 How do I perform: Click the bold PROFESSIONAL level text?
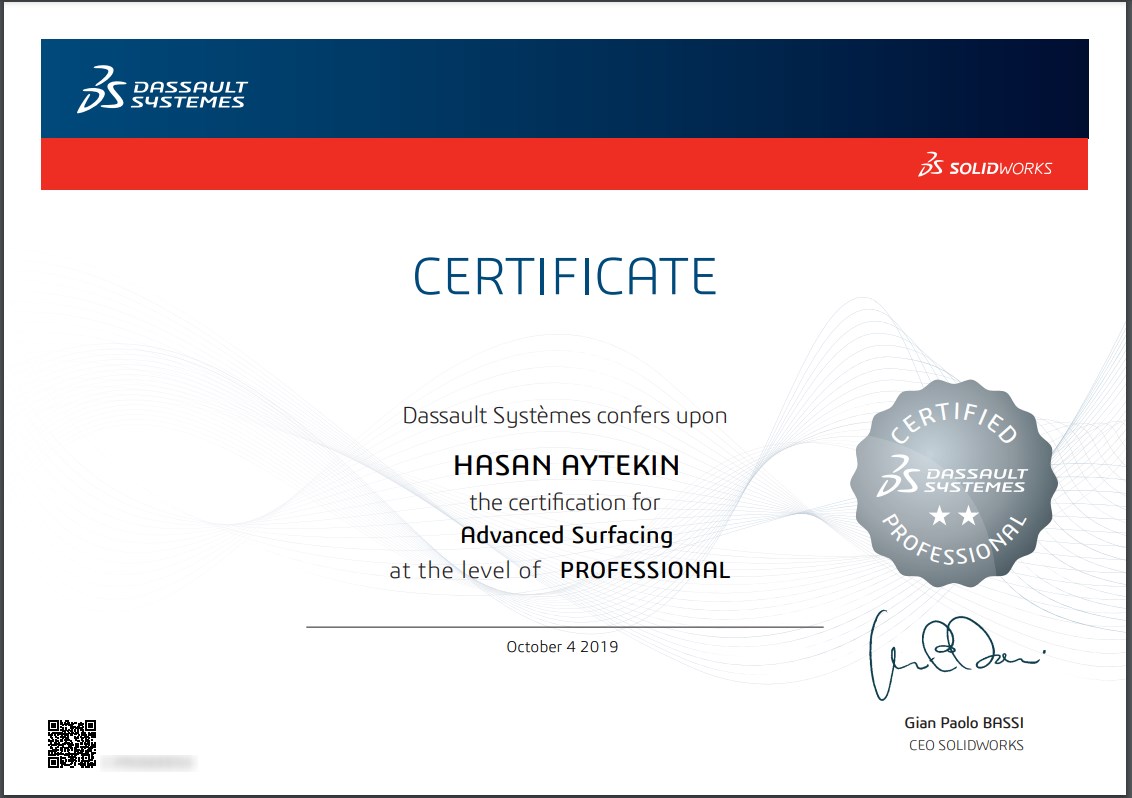[x=645, y=571]
